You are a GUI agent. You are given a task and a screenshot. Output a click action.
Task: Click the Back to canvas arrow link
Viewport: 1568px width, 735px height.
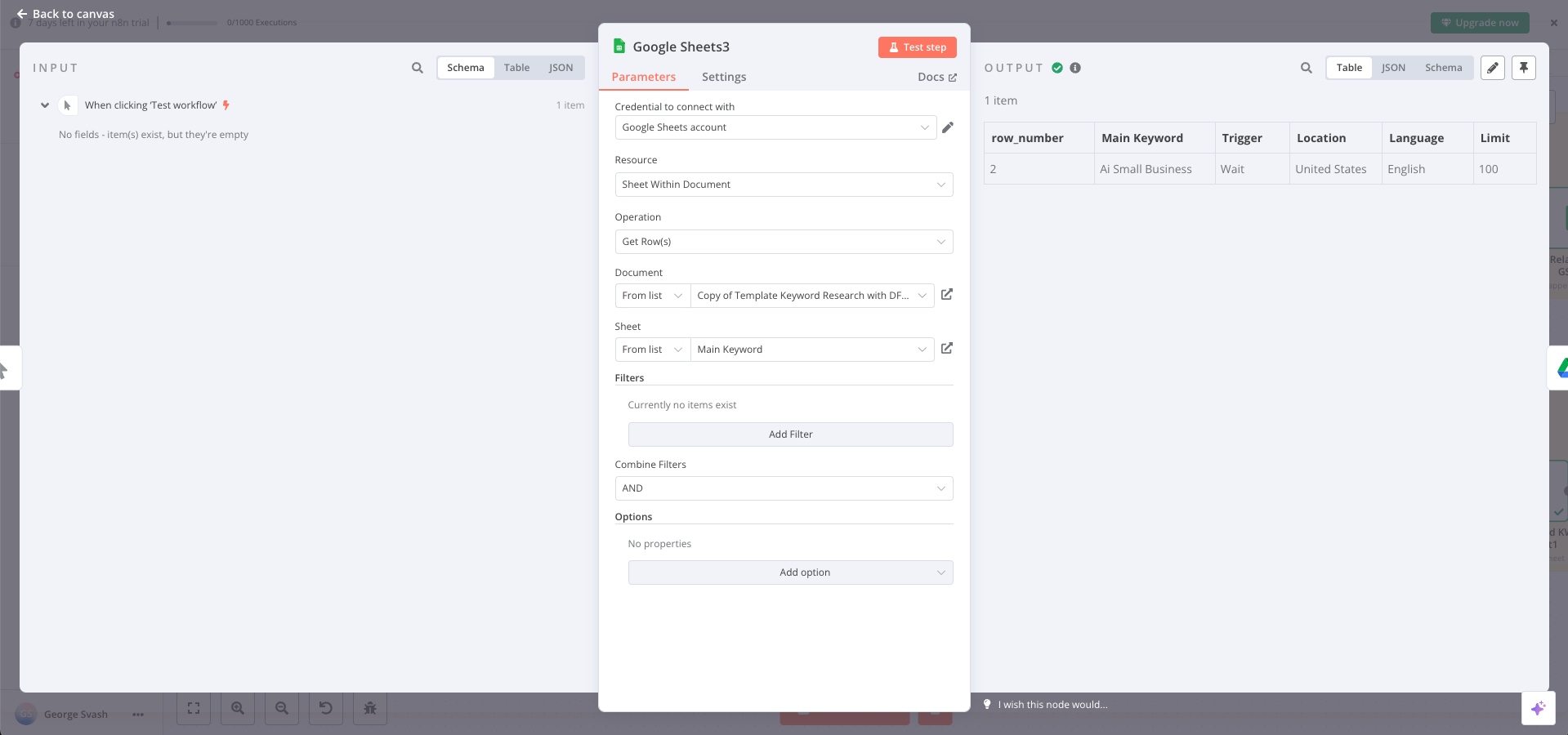65,14
